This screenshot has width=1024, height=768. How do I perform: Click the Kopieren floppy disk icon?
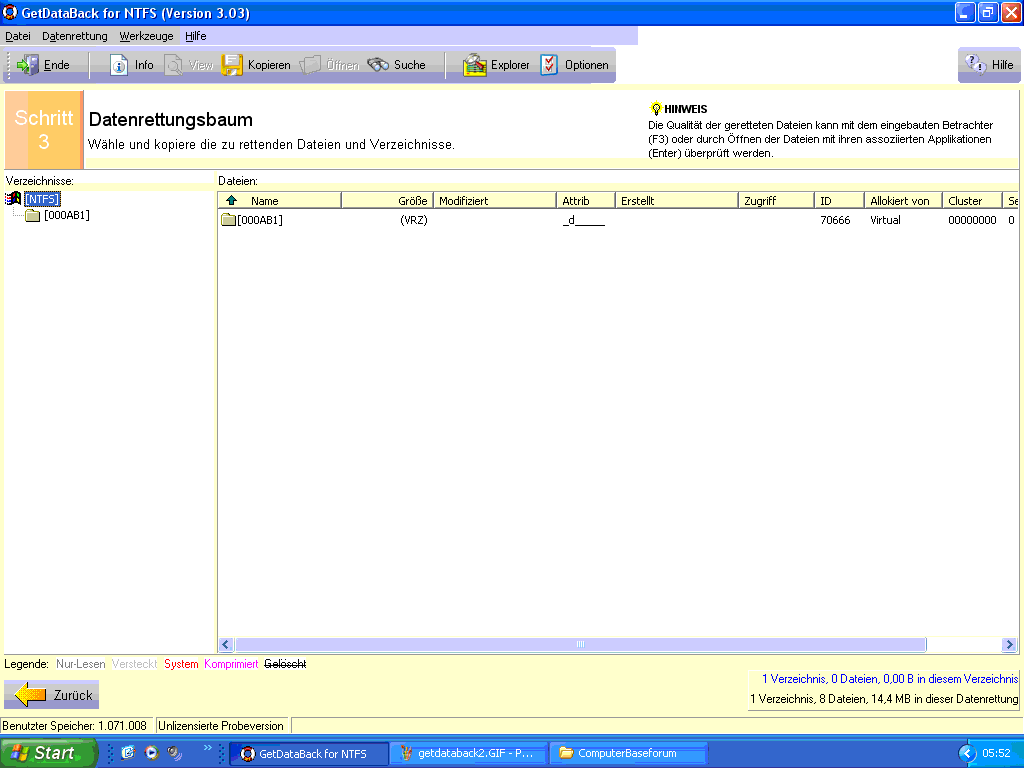click(232, 65)
